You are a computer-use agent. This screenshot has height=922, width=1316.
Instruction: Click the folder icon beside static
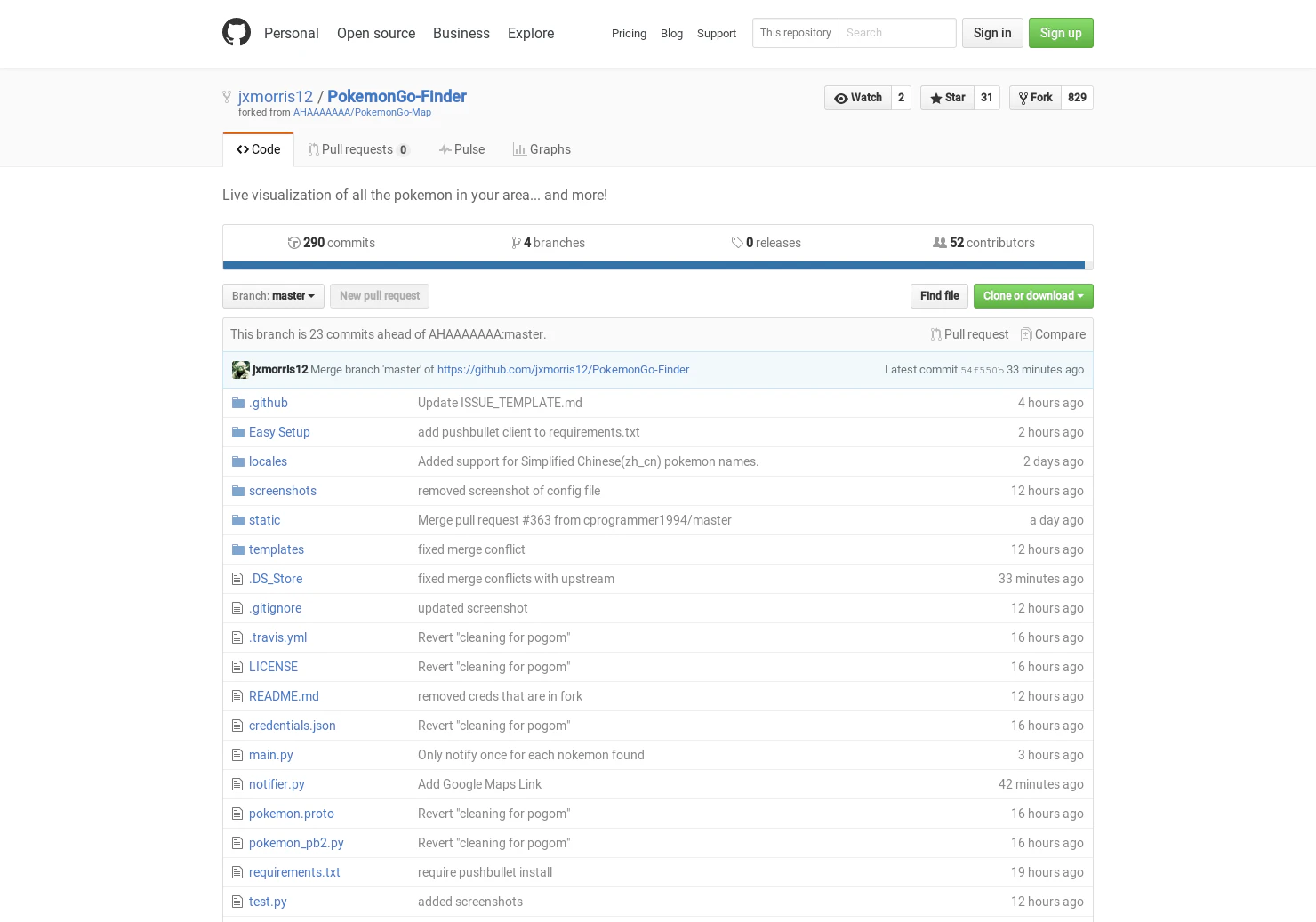point(238,520)
